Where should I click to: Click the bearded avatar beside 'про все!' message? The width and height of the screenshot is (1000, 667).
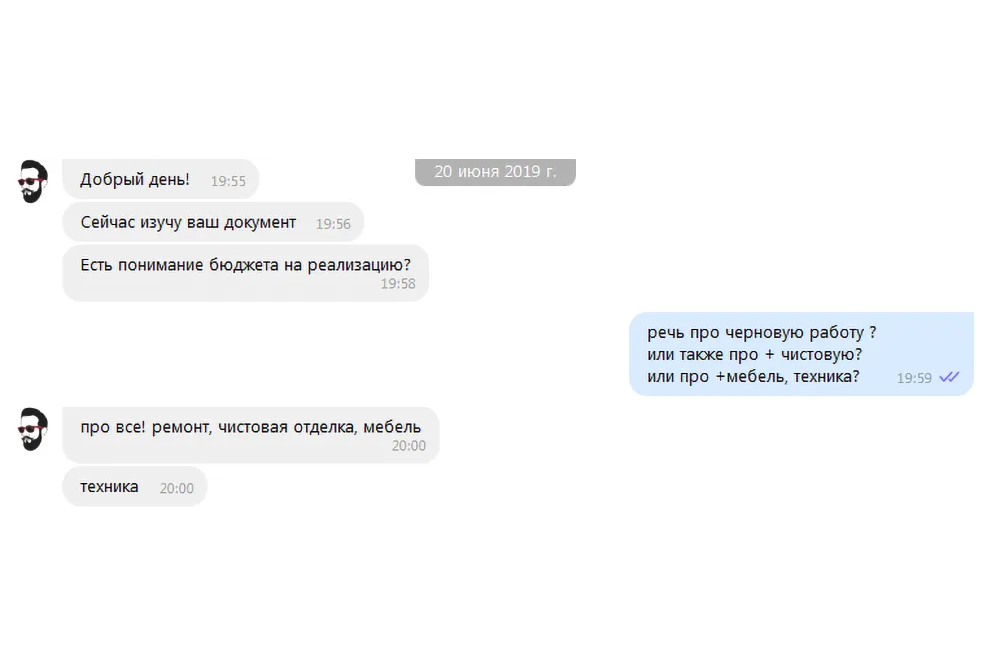32,429
